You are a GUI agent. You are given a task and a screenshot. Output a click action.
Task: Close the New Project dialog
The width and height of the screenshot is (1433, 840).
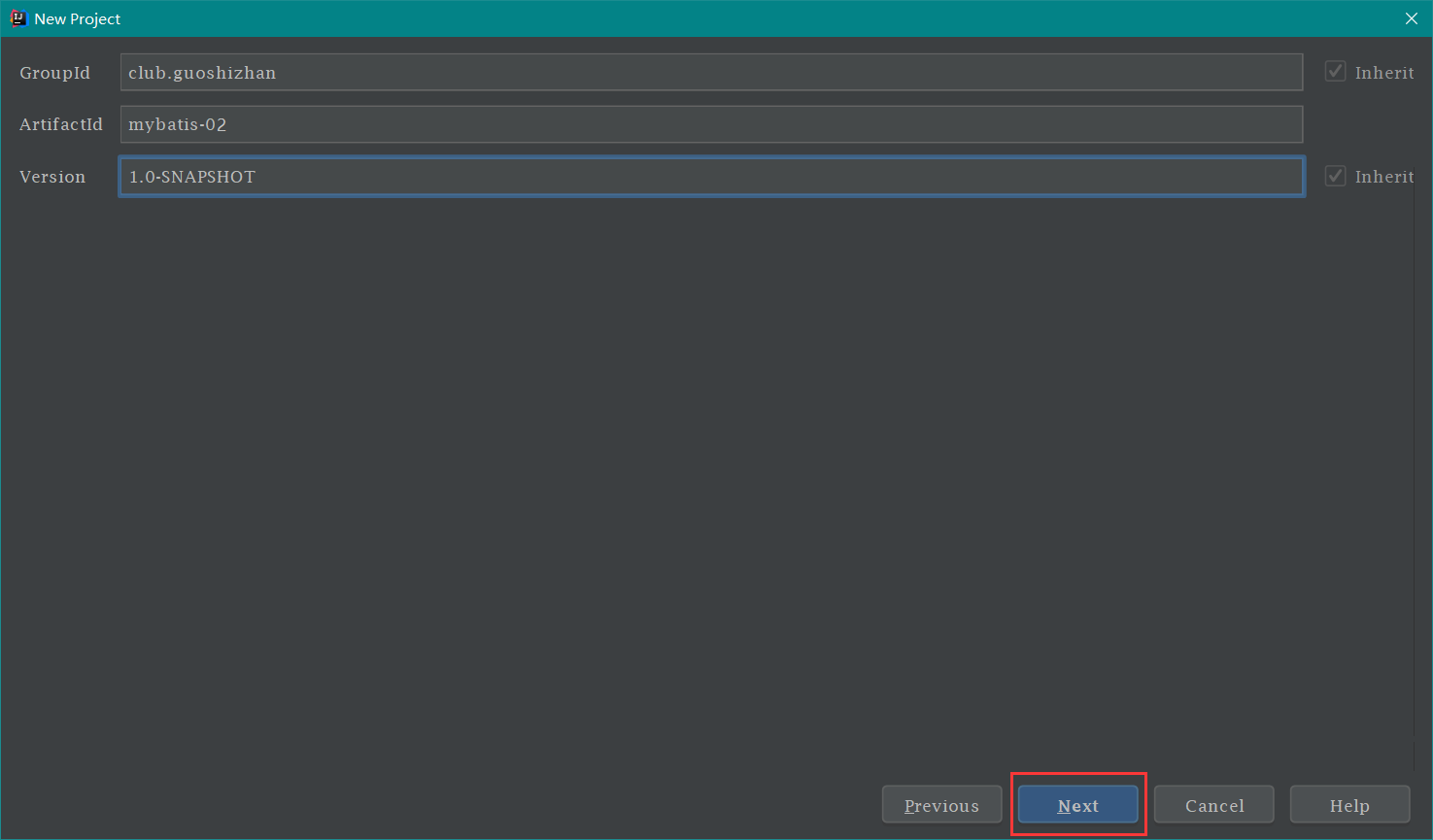[1411, 18]
